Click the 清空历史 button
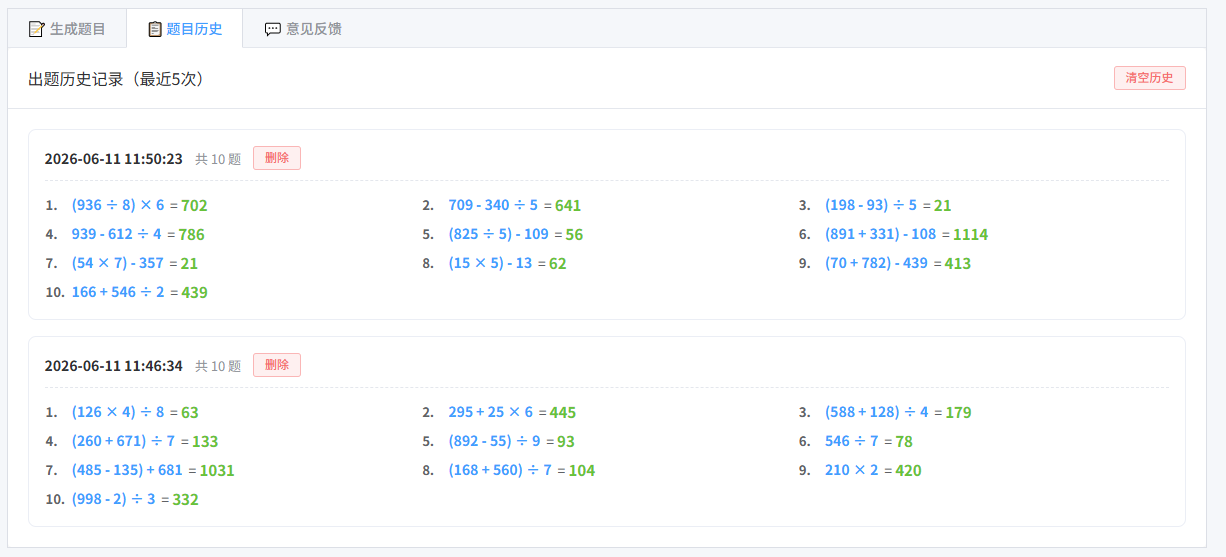 pos(1150,78)
